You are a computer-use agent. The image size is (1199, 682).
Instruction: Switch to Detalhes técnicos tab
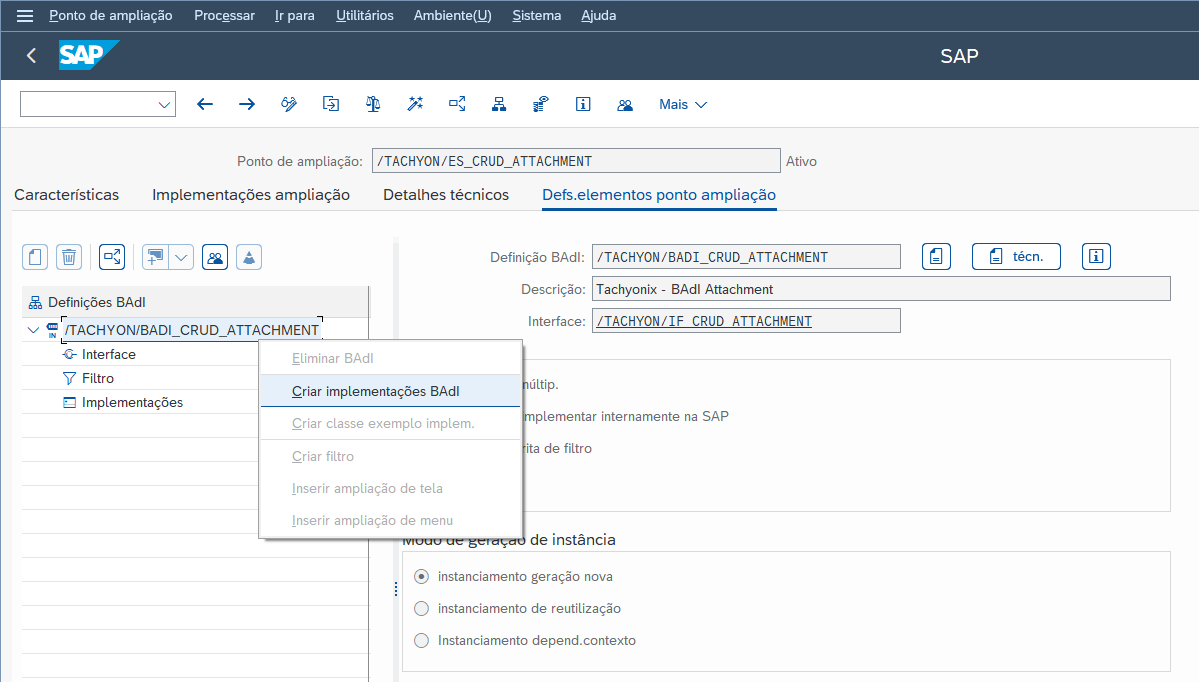[446, 195]
